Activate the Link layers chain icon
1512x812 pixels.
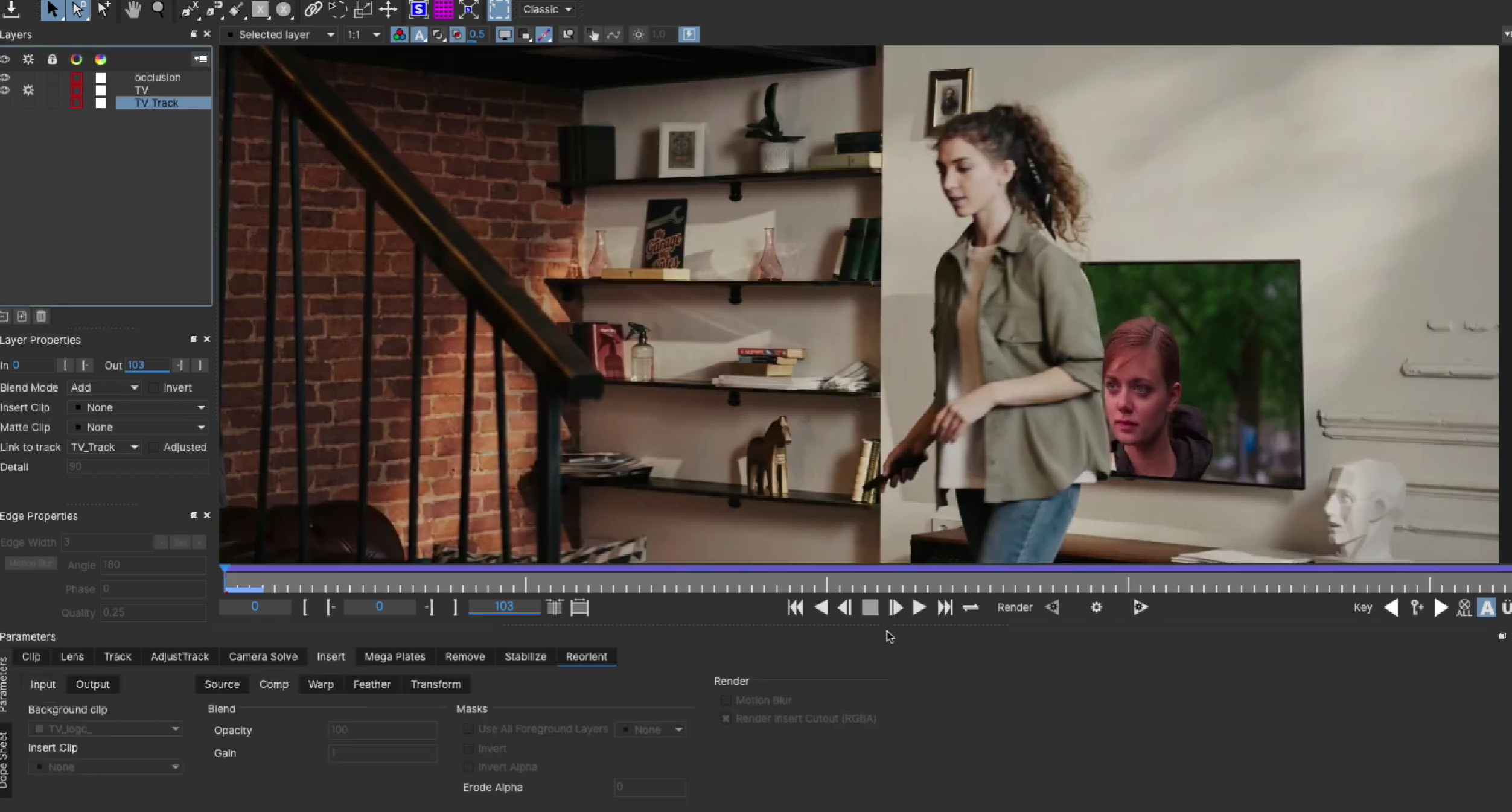313,9
